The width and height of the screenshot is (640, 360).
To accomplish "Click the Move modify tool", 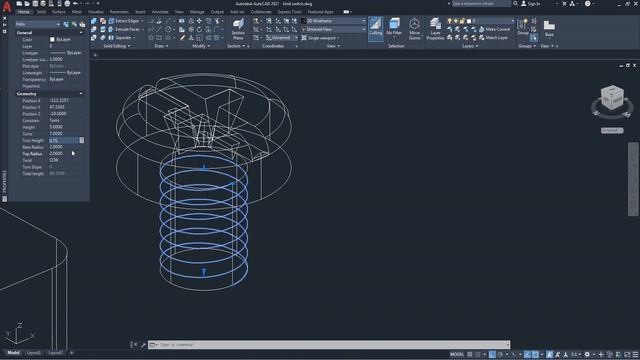I will [x=199, y=21].
